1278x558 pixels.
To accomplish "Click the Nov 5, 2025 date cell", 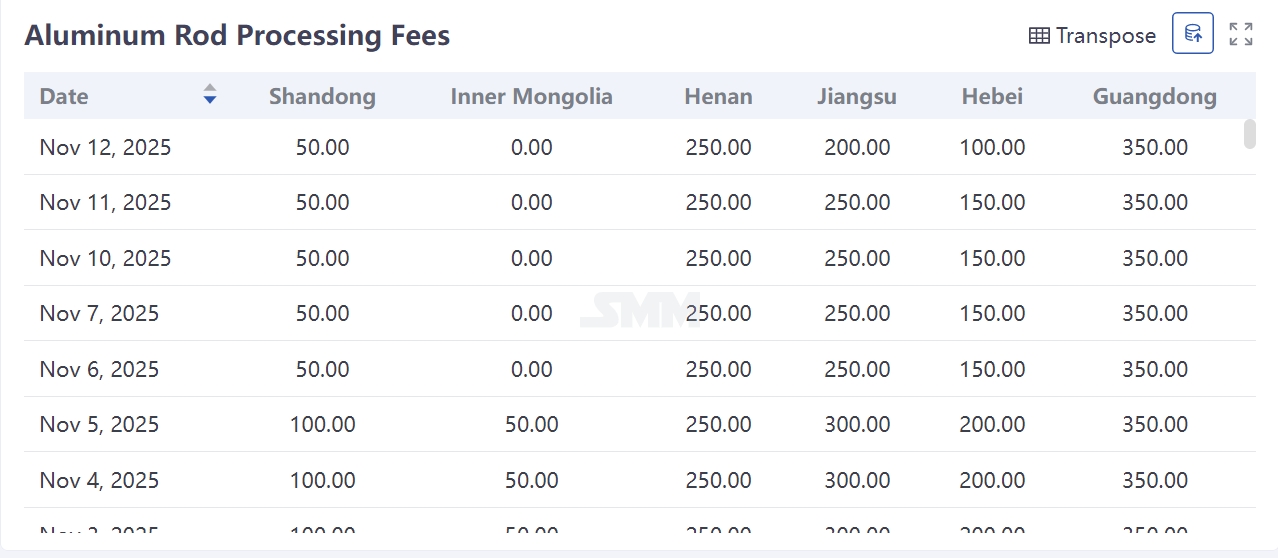I will (x=99, y=424).
